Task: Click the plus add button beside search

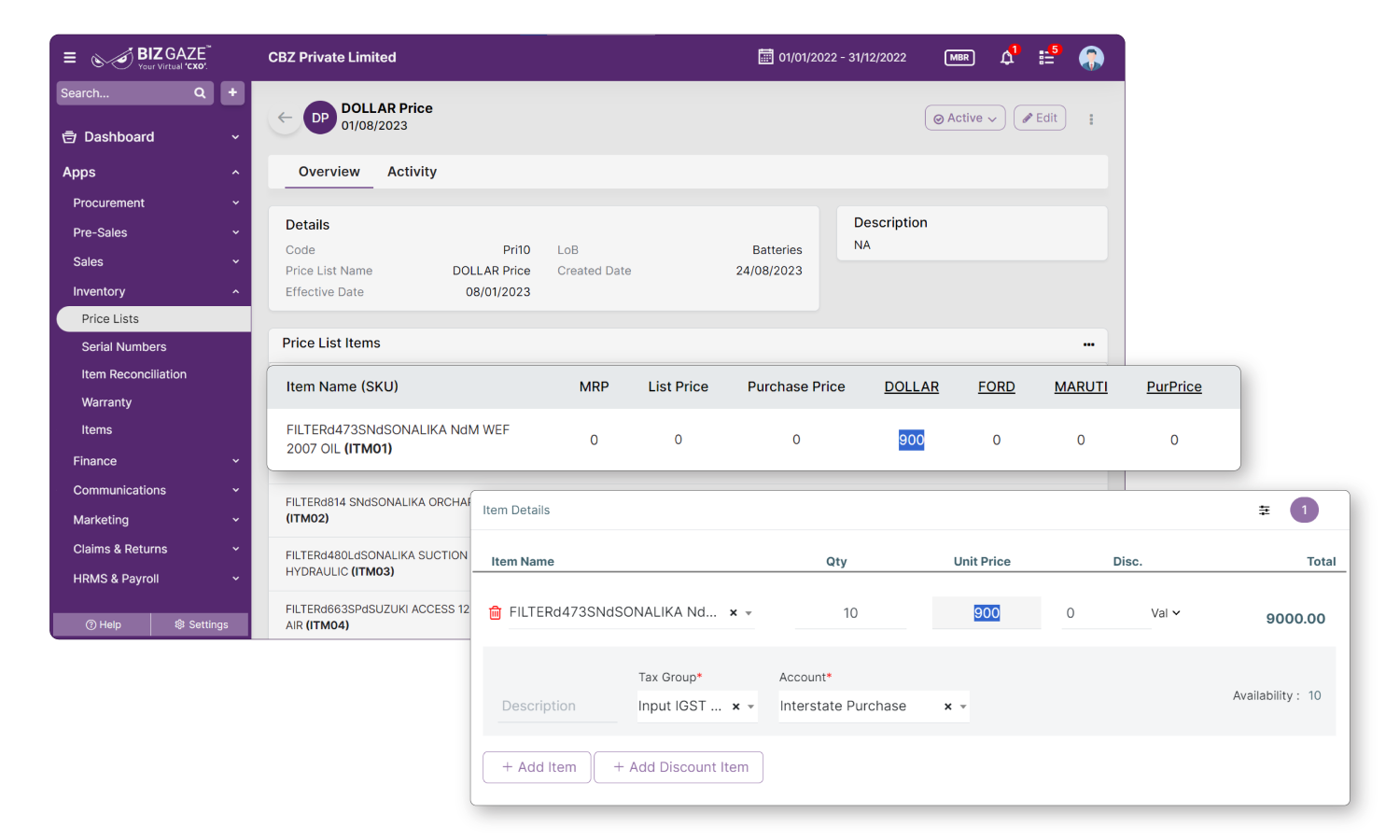Action: tap(232, 92)
